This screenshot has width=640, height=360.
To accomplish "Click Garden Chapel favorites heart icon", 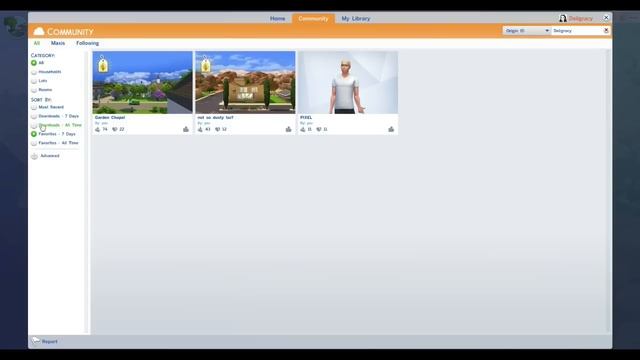I will [115, 129].
